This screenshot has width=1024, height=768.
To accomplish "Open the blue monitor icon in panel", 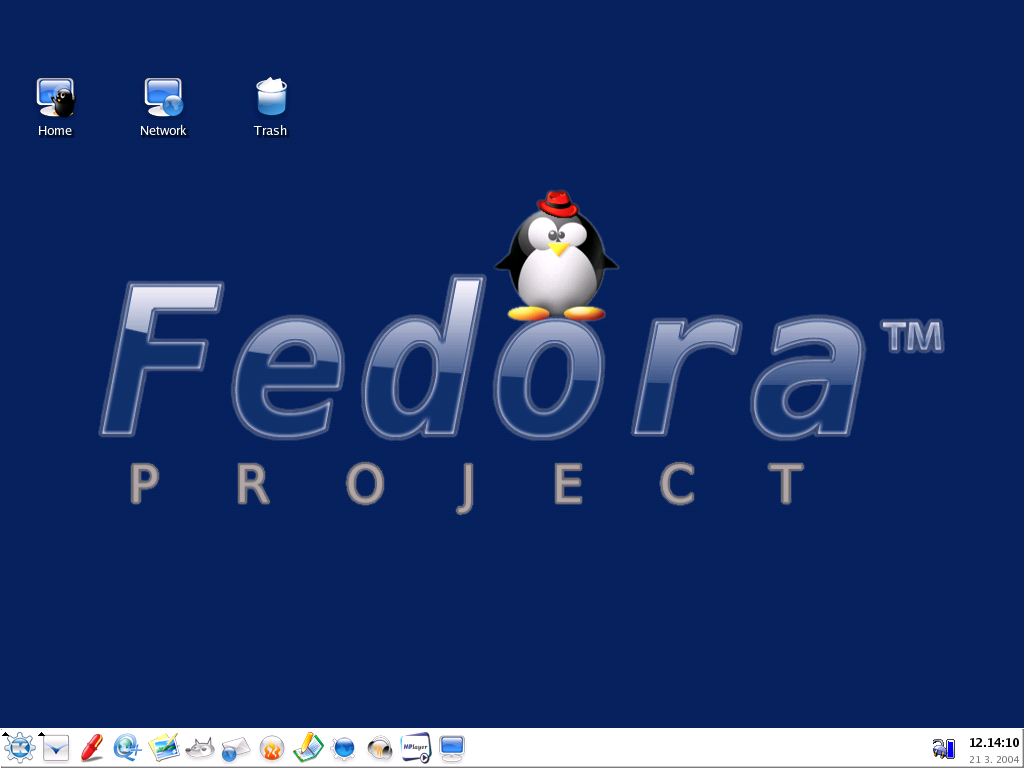I will click(x=452, y=748).
